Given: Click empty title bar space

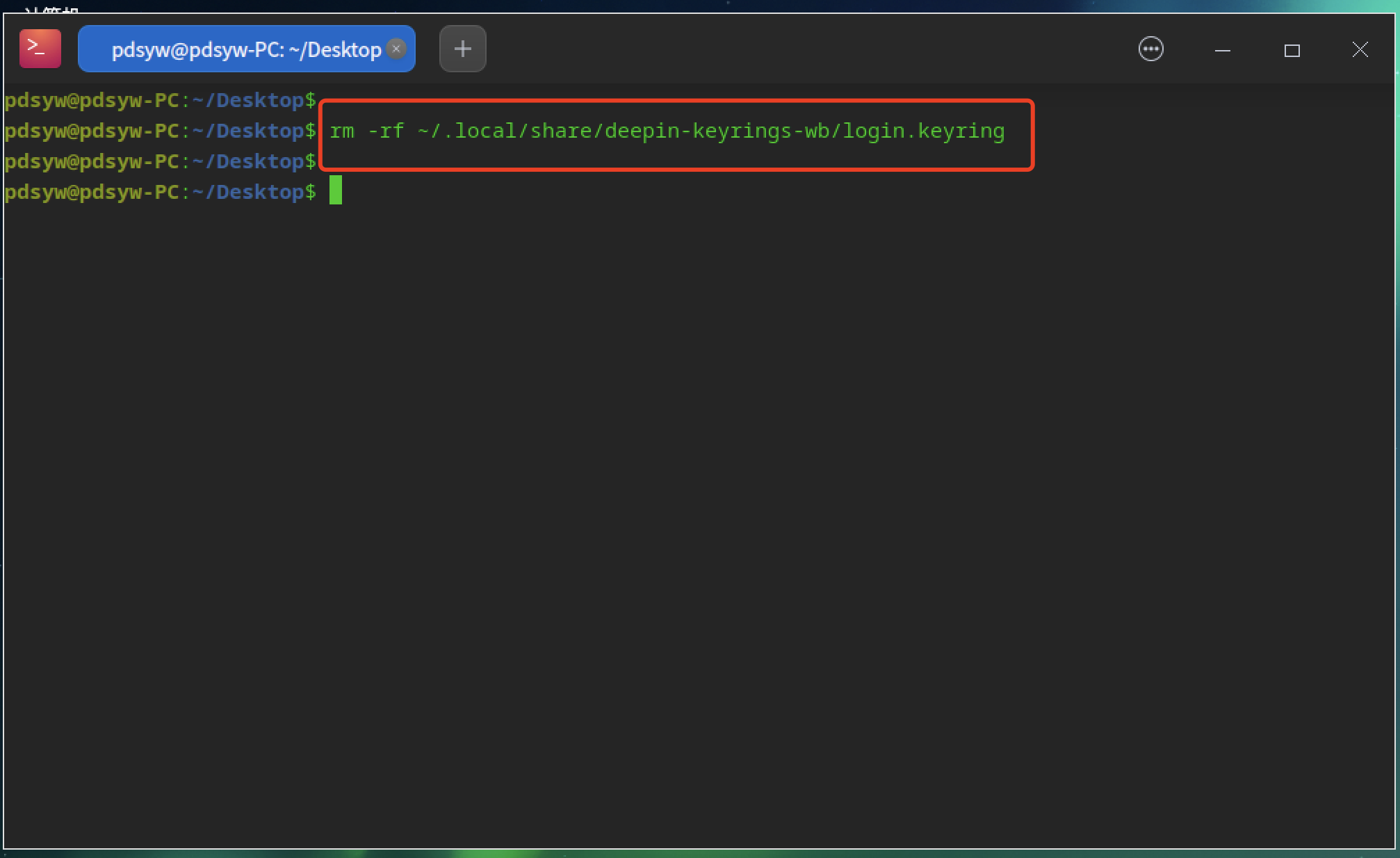Looking at the screenshot, I should coord(799,49).
